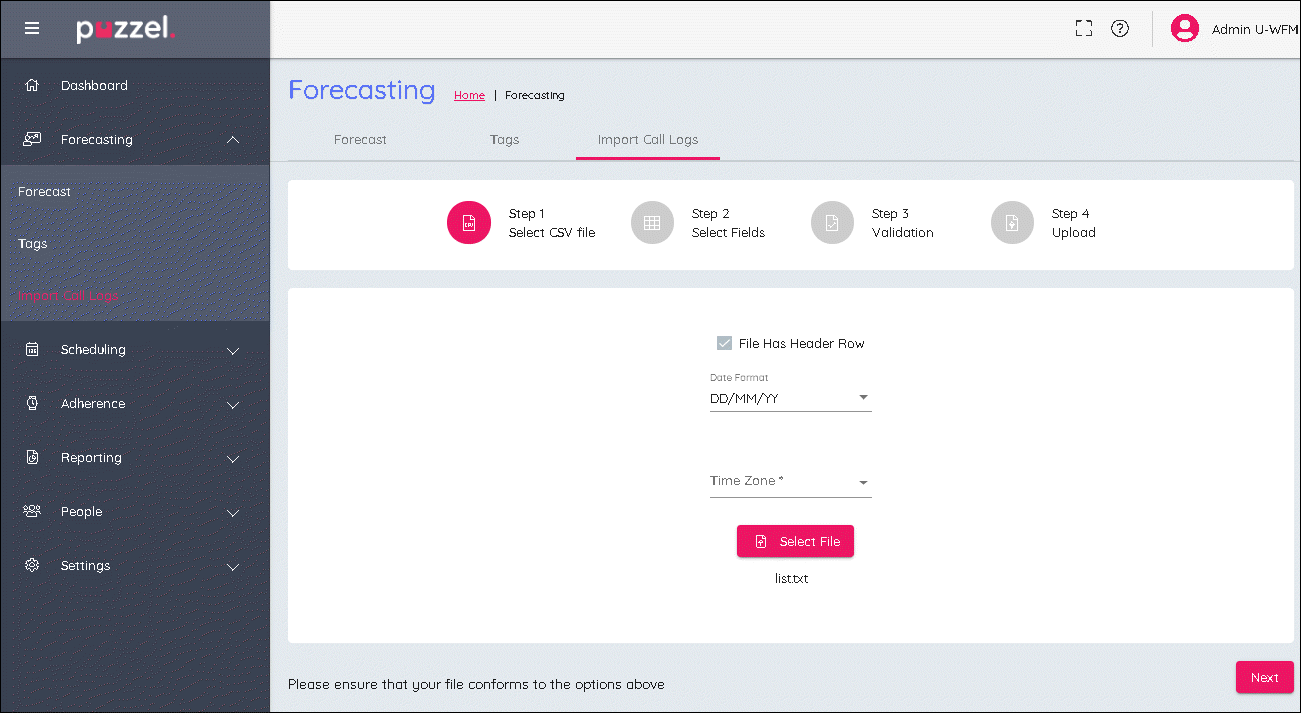Open the help question mark icon

[x=1120, y=29]
